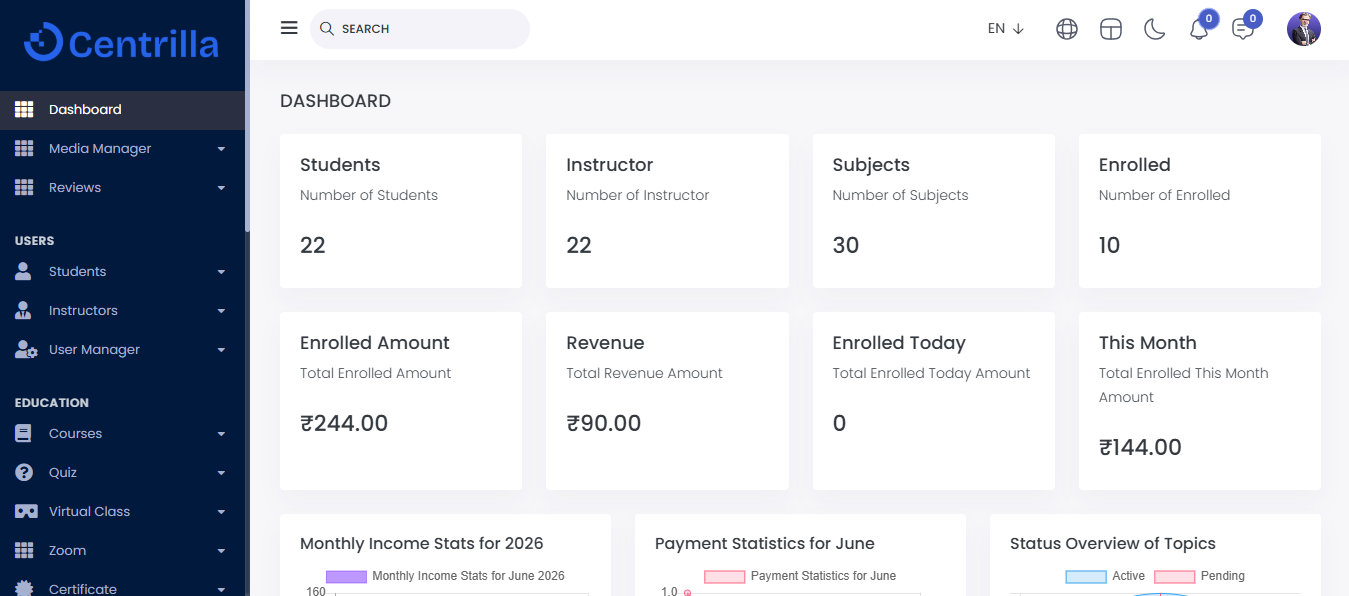Image resolution: width=1349 pixels, height=596 pixels.
Task: Open the Instructors menu item
Action: tap(122, 311)
